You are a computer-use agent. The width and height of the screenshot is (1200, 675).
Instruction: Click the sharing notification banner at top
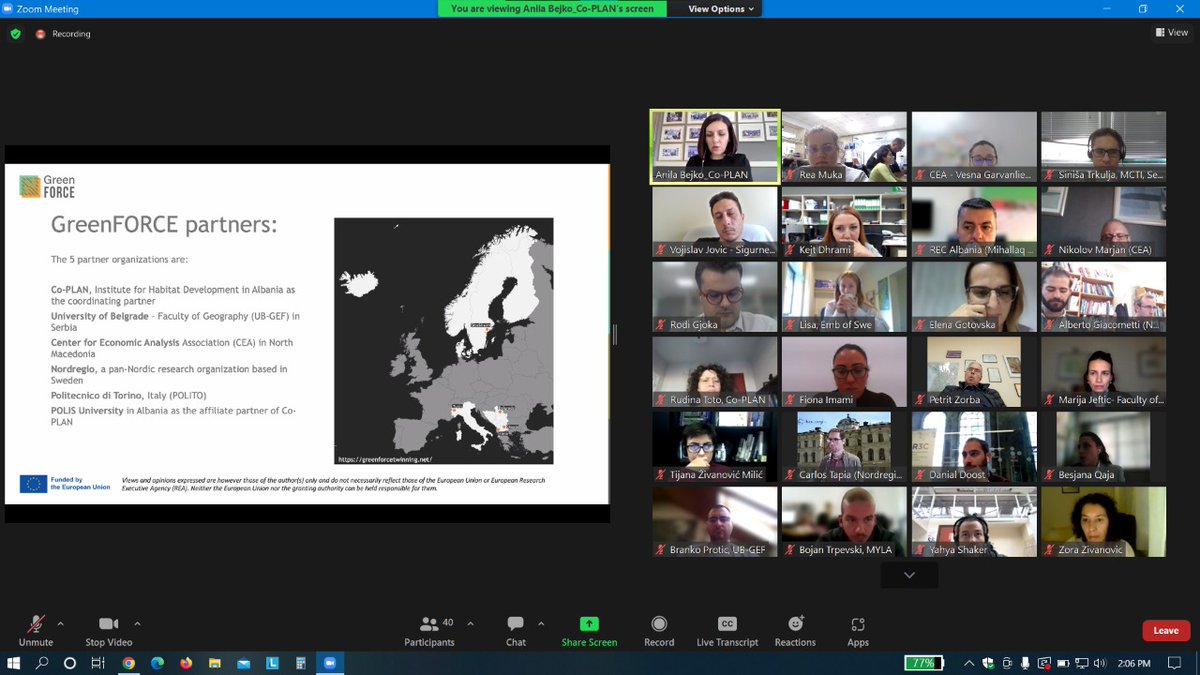pos(552,9)
